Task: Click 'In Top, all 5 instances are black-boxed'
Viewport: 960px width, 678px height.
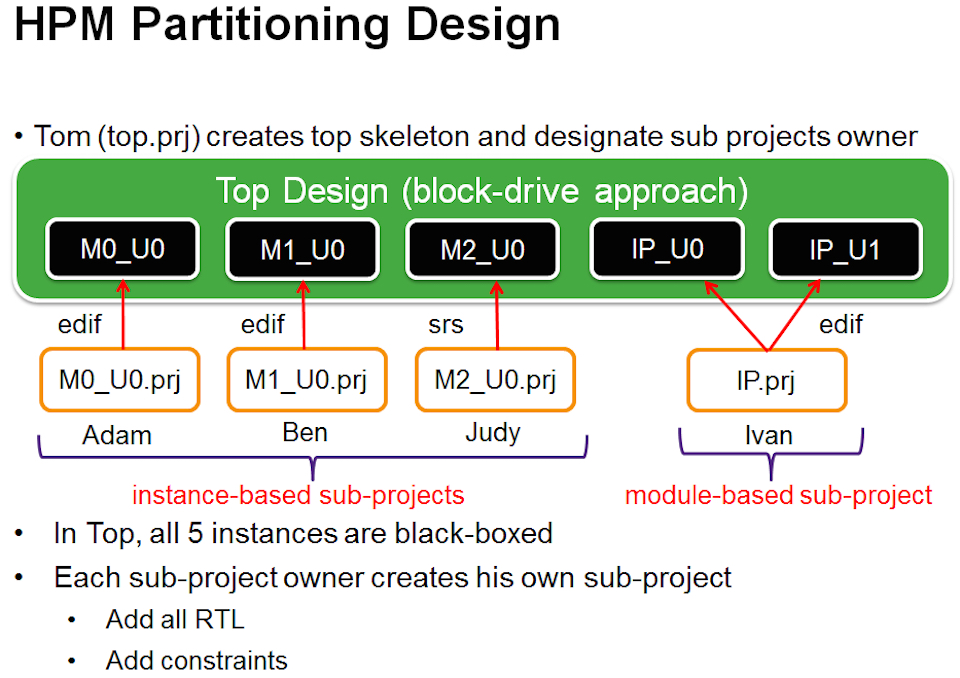Action: (x=303, y=533)
